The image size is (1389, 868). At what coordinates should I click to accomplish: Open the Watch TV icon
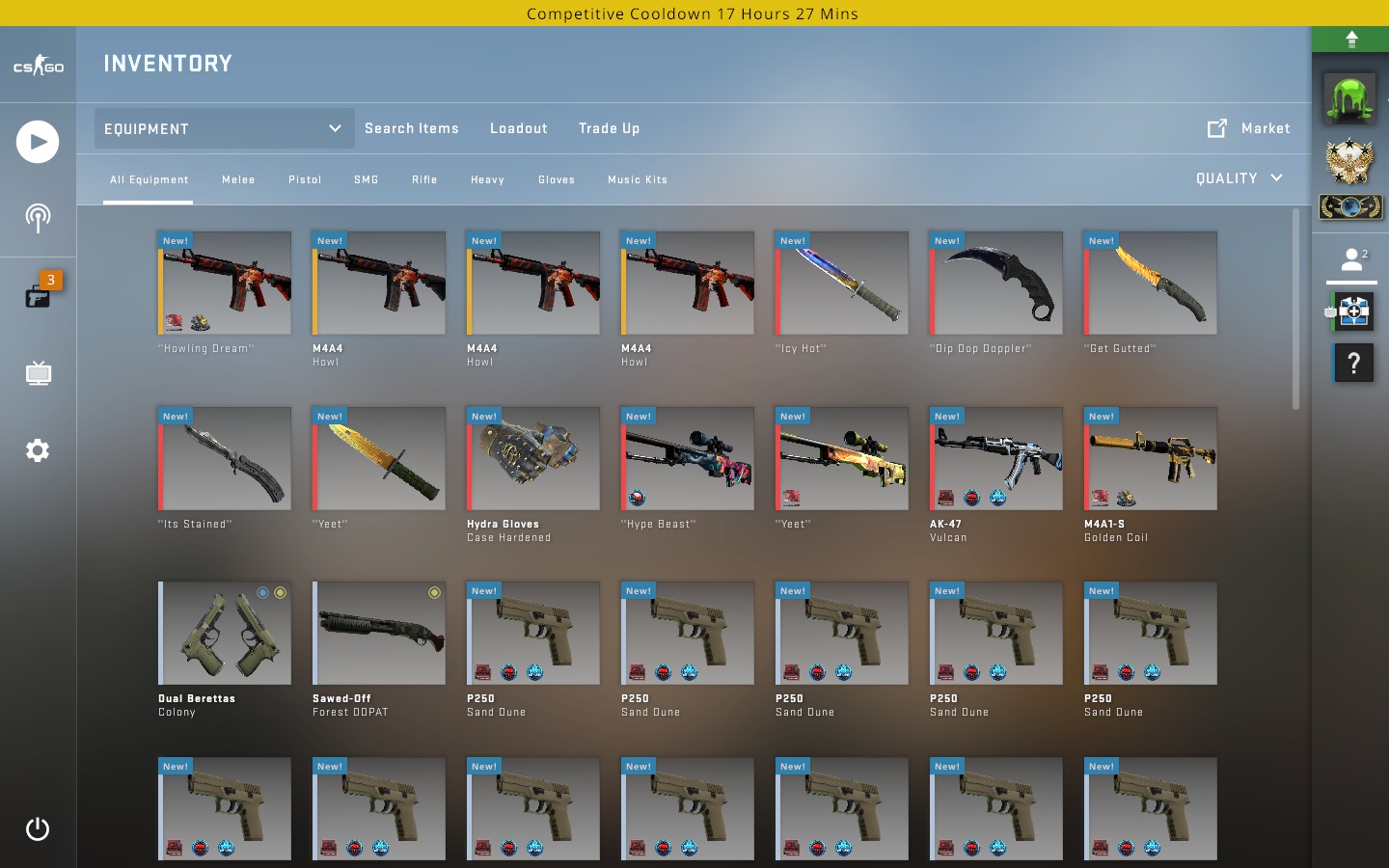[x=38, y=373]
